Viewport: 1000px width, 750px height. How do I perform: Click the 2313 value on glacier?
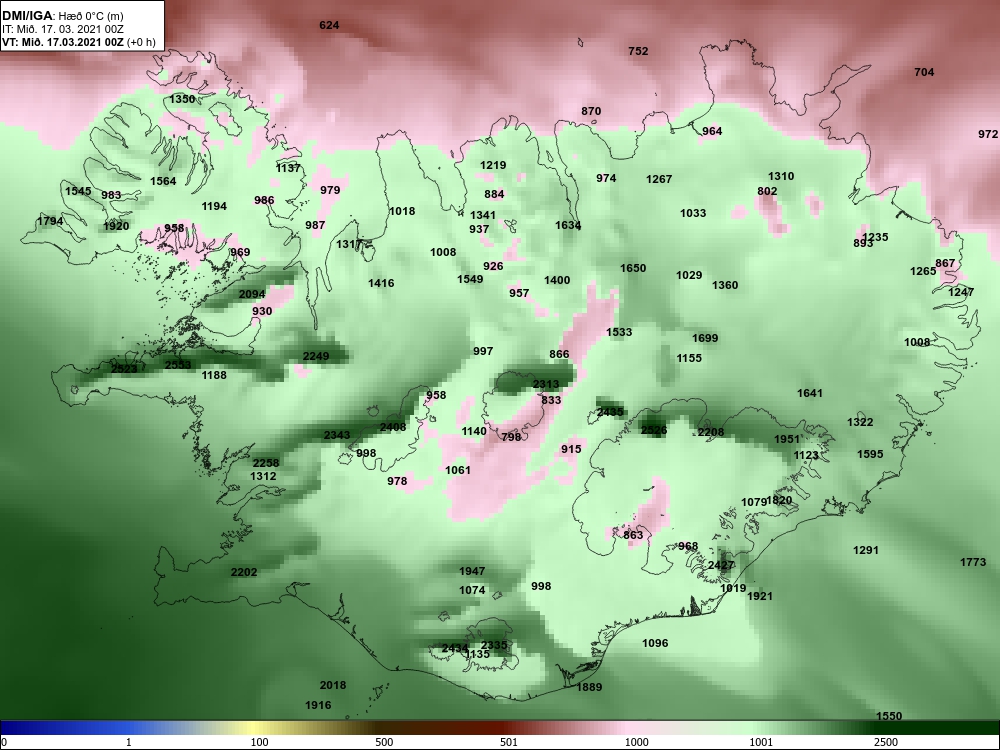point(546,384)
